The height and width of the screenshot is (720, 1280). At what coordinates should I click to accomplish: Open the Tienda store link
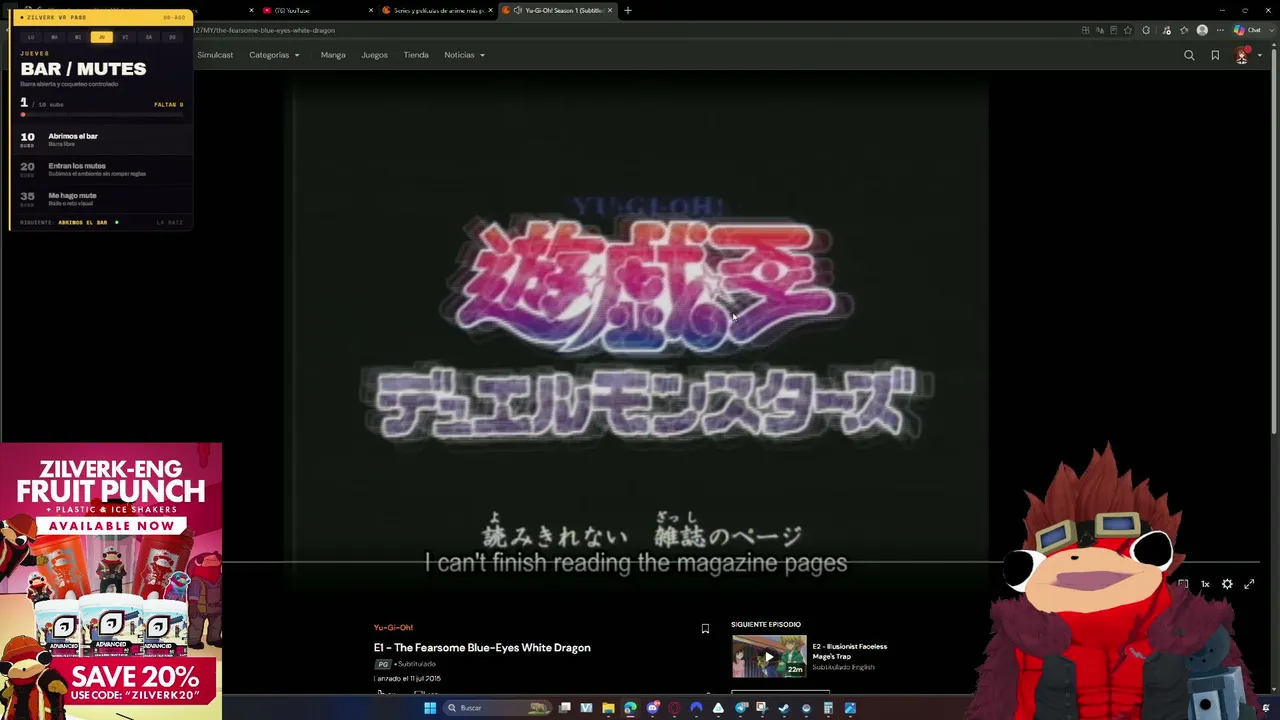pos(416,55)
